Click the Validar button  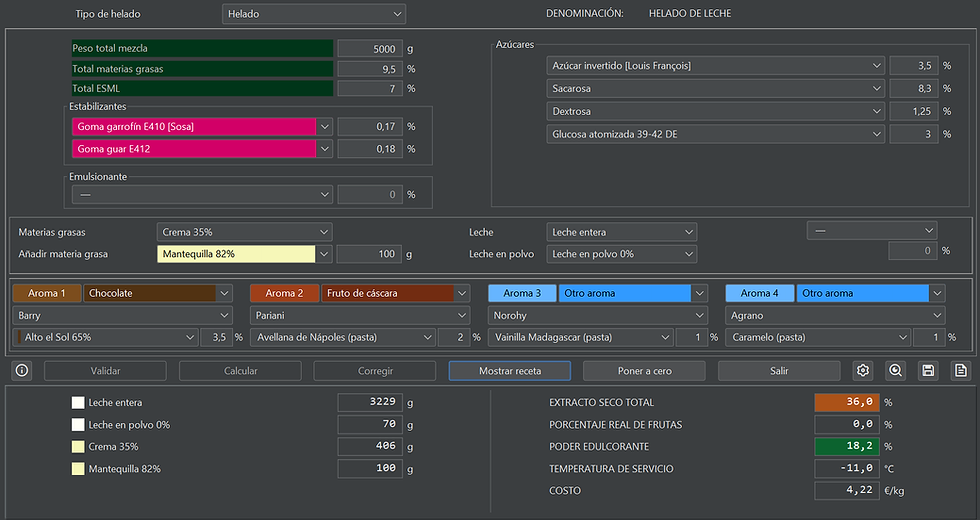pyautogui.click(x=105, y=371)
